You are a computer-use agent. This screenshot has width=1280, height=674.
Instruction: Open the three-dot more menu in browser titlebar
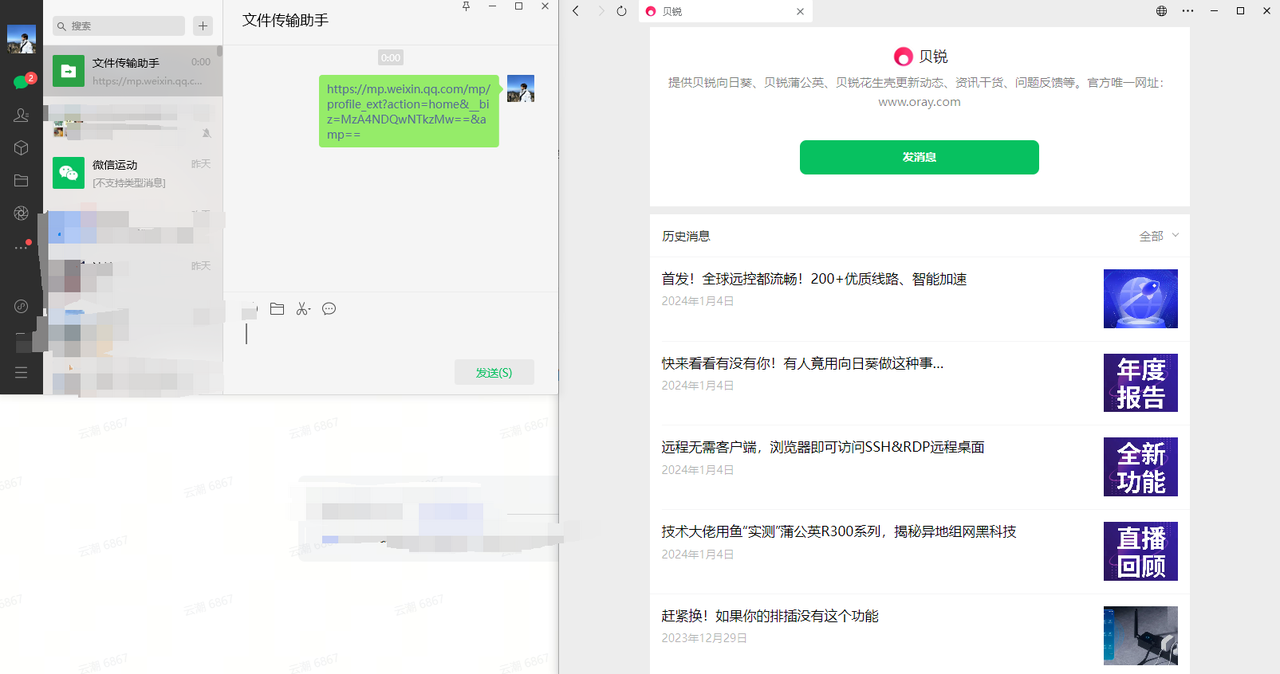point(1188,11)
